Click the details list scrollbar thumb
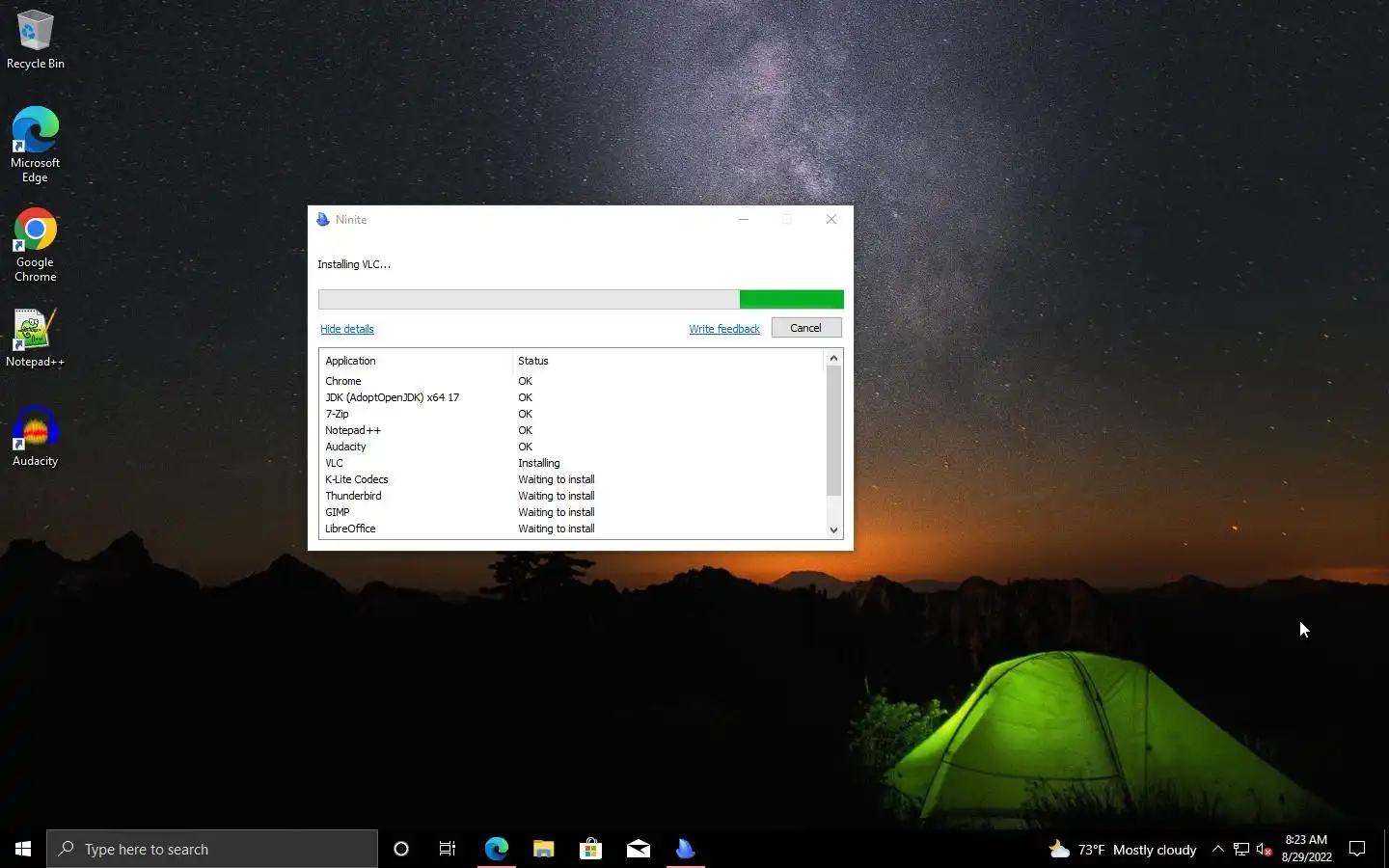The image size is (1389, 868). pyautogui.click(x=834, y=430)
